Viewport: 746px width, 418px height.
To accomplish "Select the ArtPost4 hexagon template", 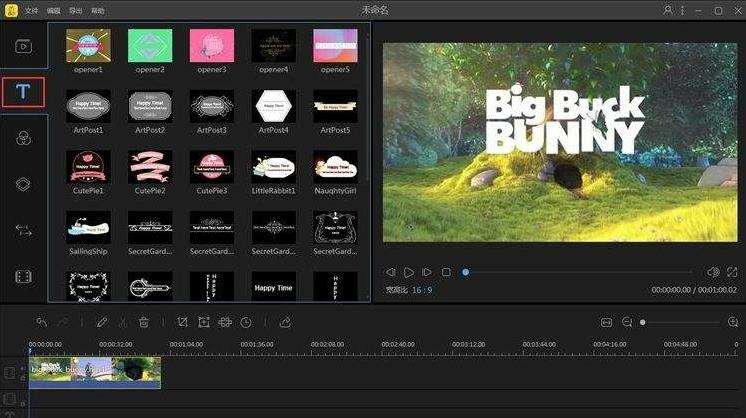I will coord(274,107).
